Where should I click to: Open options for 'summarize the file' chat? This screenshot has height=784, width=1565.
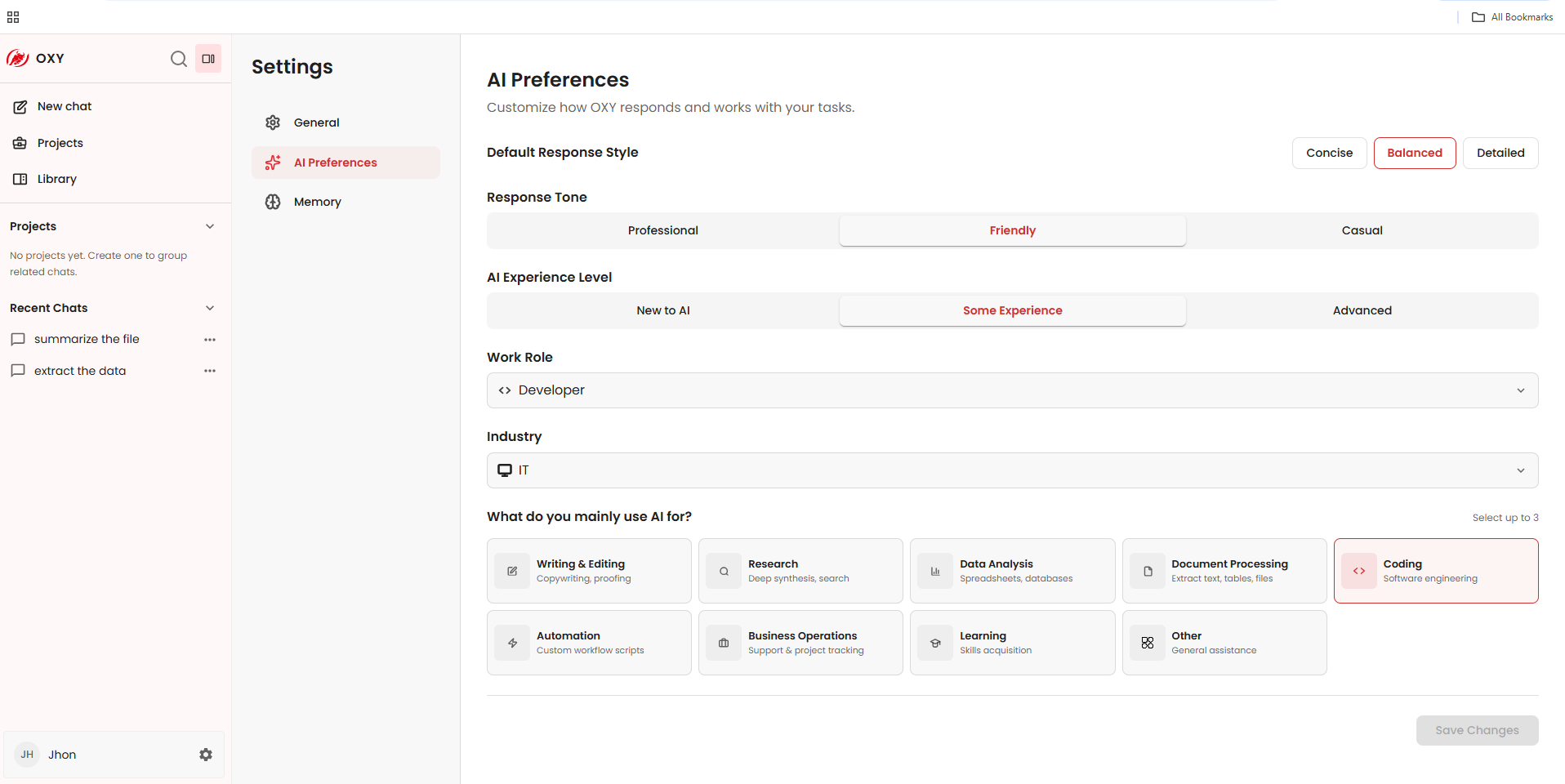[210, 339]
